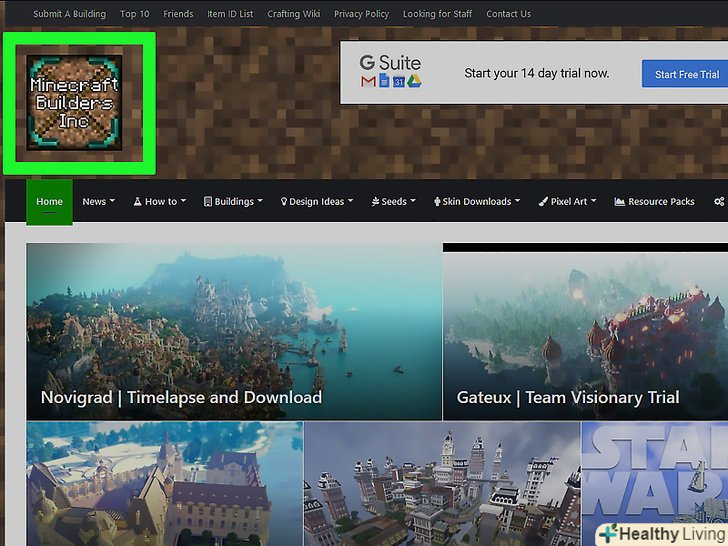Select the Home tab
The width and height of the screenshot is (728, 546).
[x=49, y=202]
